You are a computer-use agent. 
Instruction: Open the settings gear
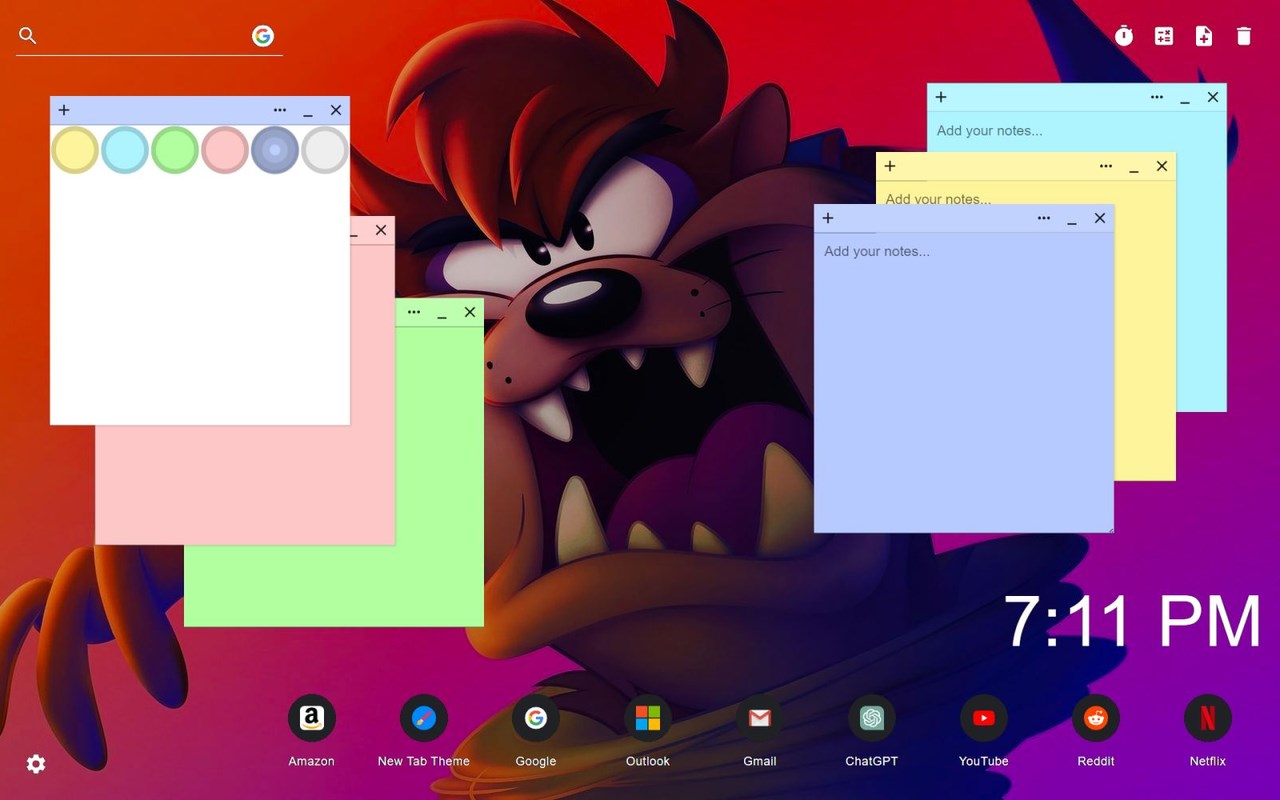coord(36,764)
